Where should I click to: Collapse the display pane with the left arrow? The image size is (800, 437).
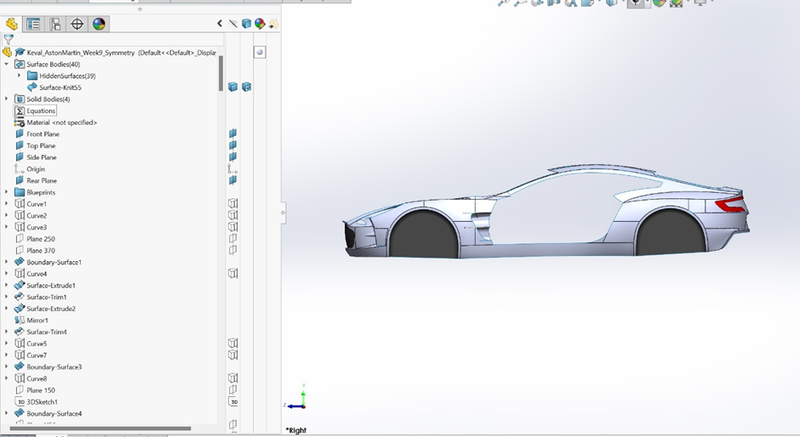click(219, 23)
